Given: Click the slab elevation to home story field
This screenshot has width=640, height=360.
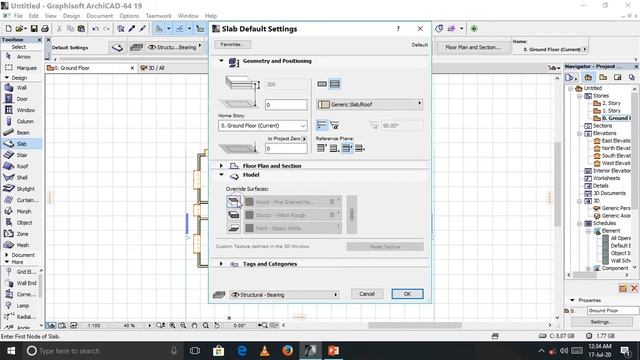Looking at the screenshot, I should point(286,105).
